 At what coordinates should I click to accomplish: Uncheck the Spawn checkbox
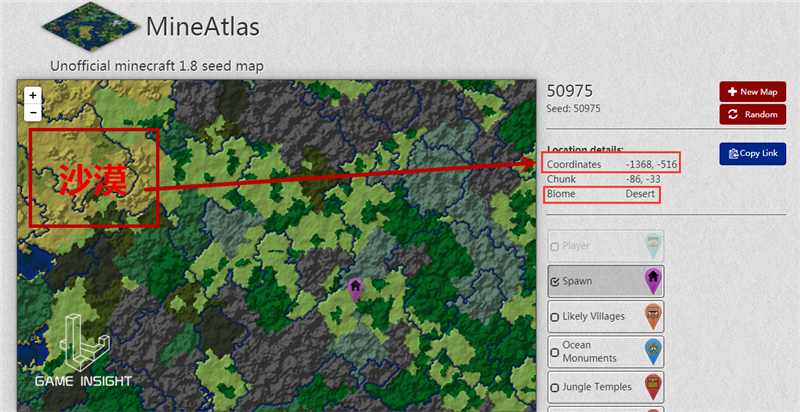(555, 282)
